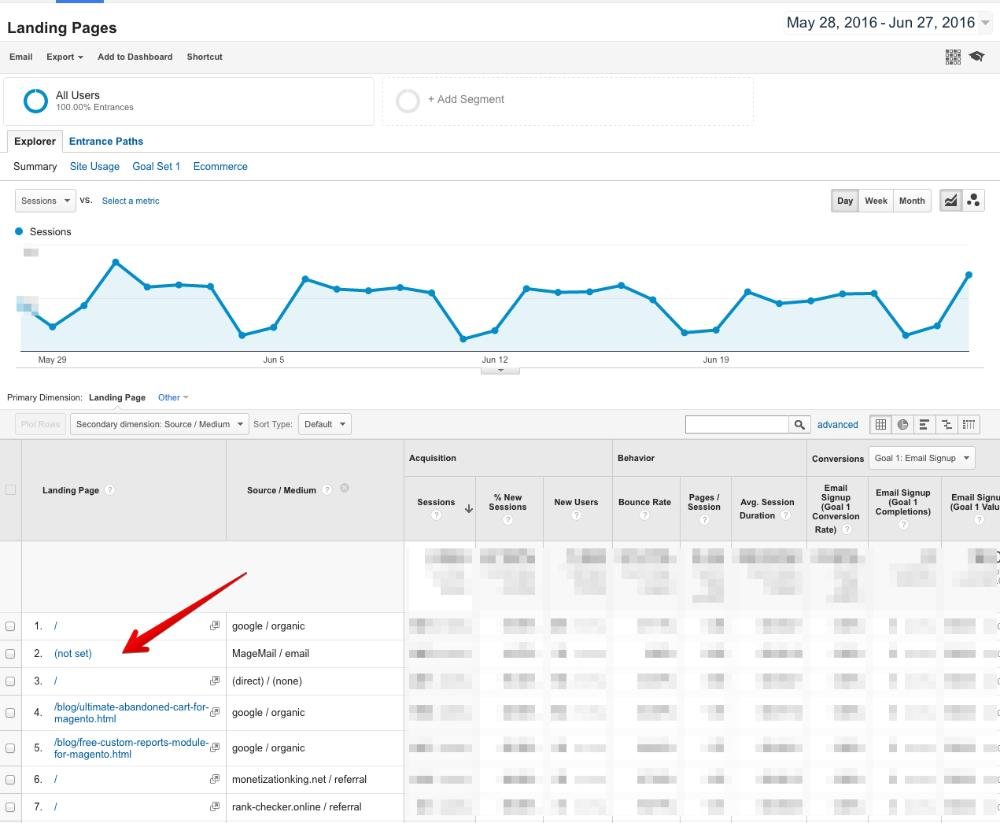1000x823 pixels.
Task: Expand the Goal 1: Email Signup dropdown
Action: pyautogui.click(x=921, y=458)
